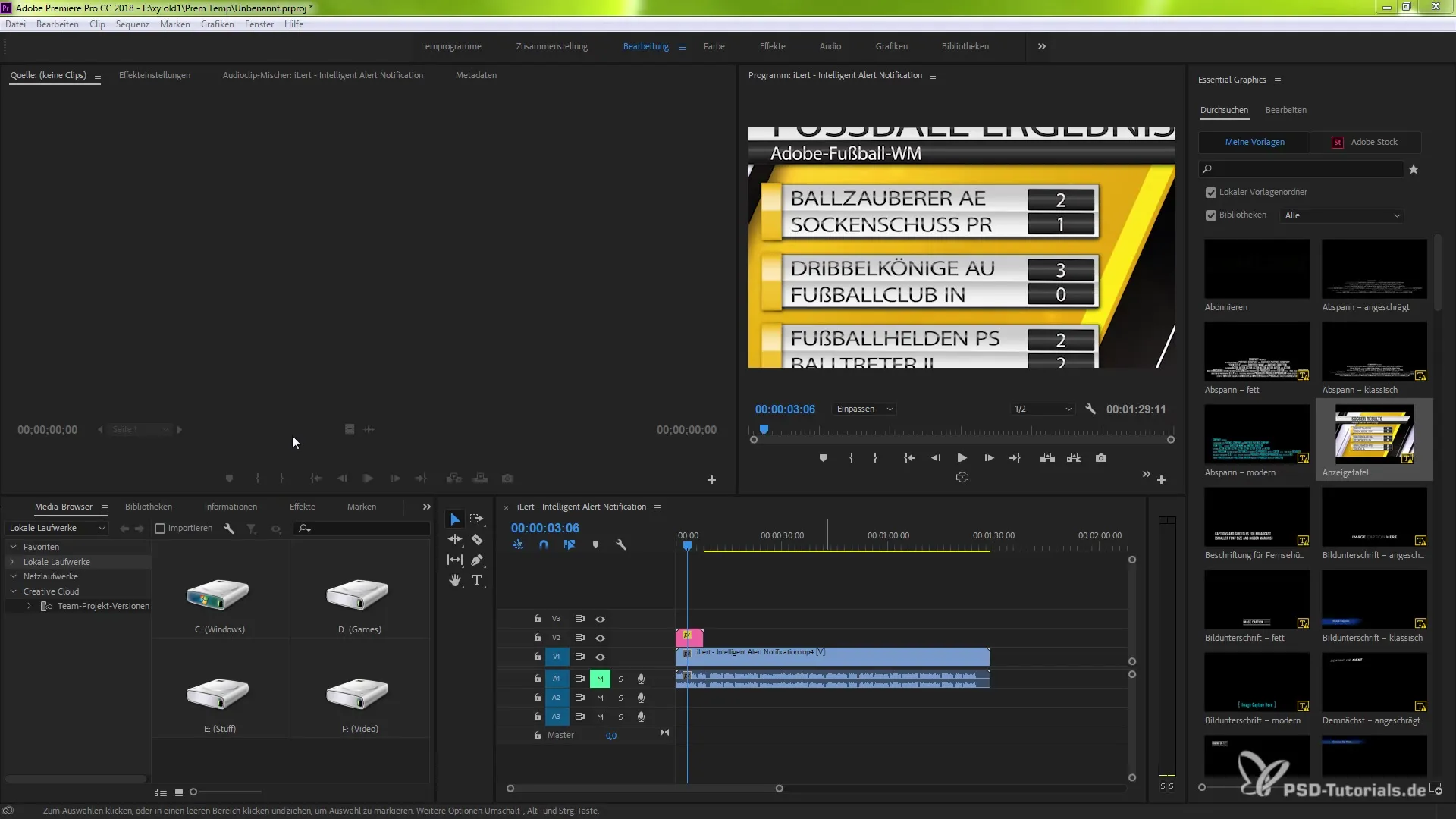Open 1/2 playback resolution dropdown
Viewport: 1456px width, 819px height.
(1043, 409)
